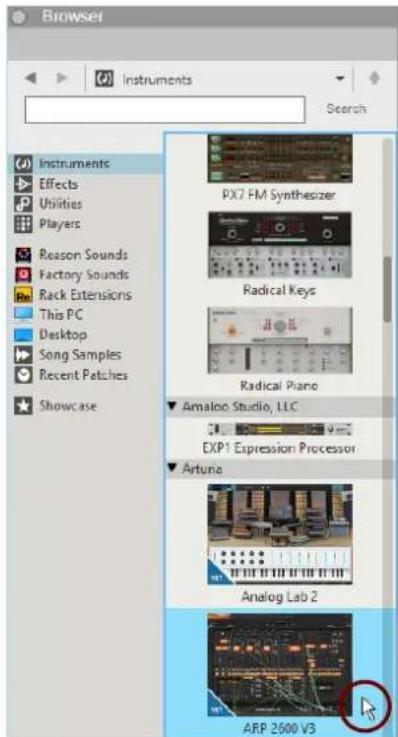
Task: Click the Radical Keys label
Action: coord(279,290)
